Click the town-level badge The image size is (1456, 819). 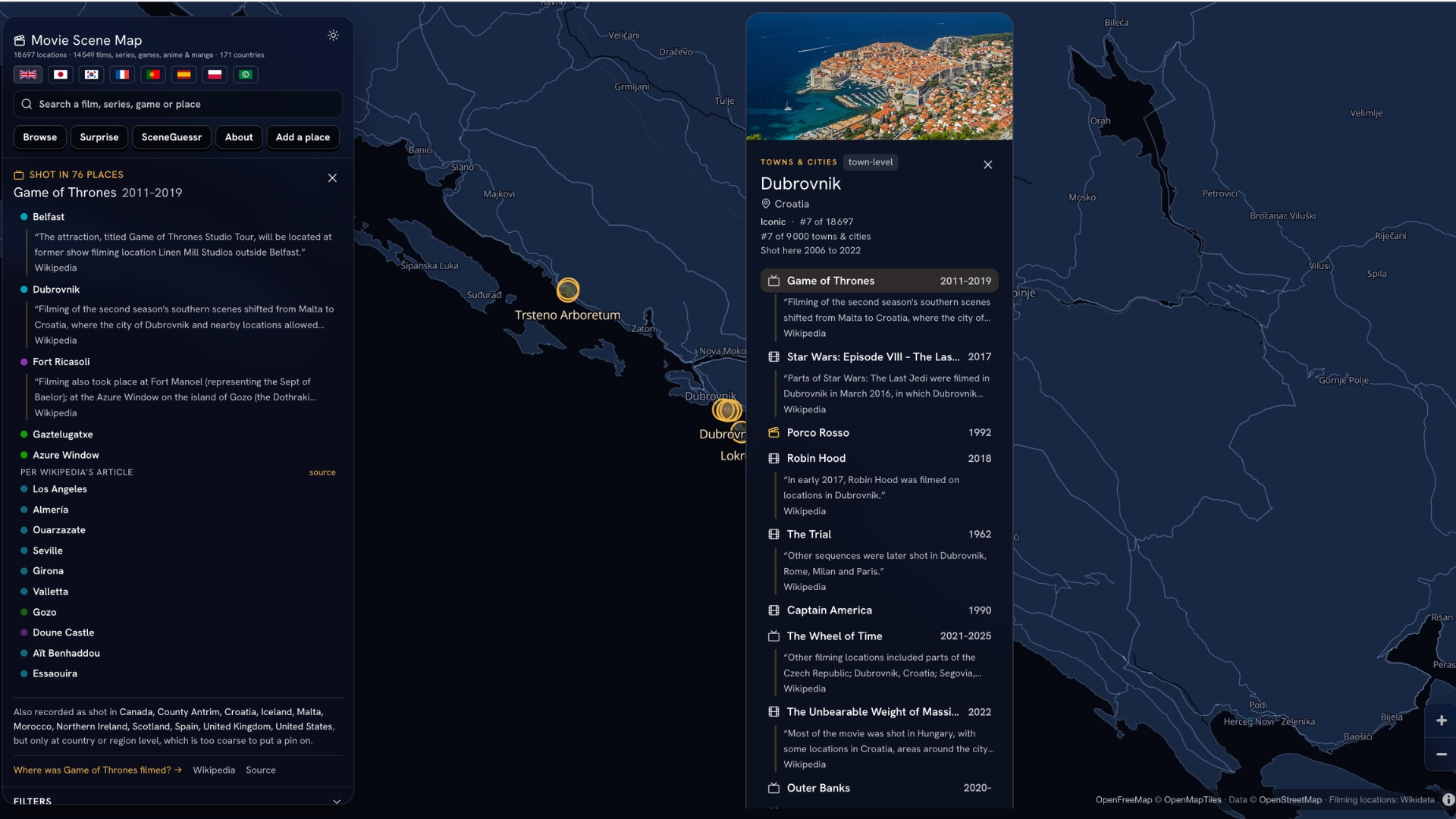click(x=871, y=162)
